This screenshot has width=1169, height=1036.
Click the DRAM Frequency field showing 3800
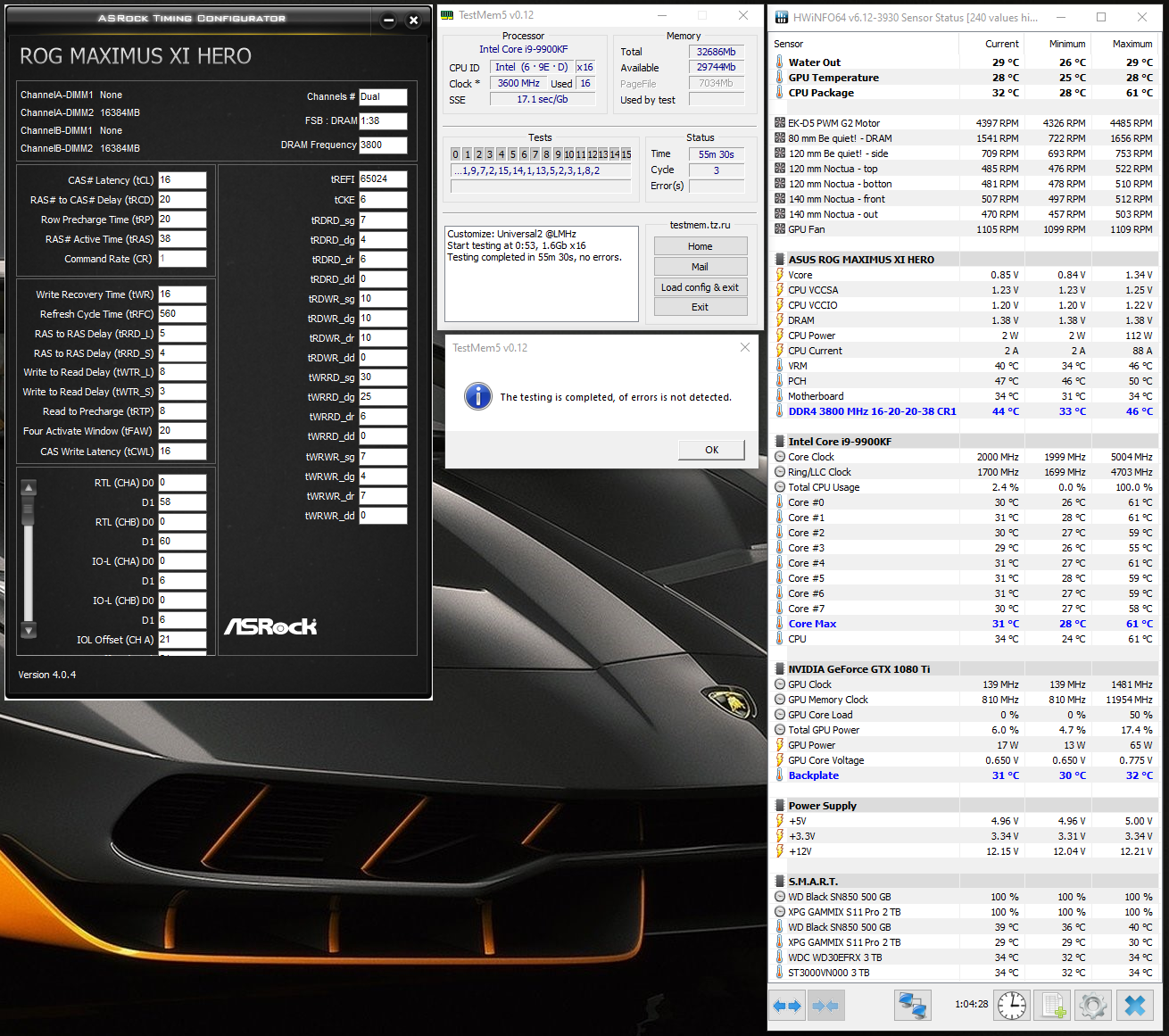pyautogui.click(x=383, y=145)
